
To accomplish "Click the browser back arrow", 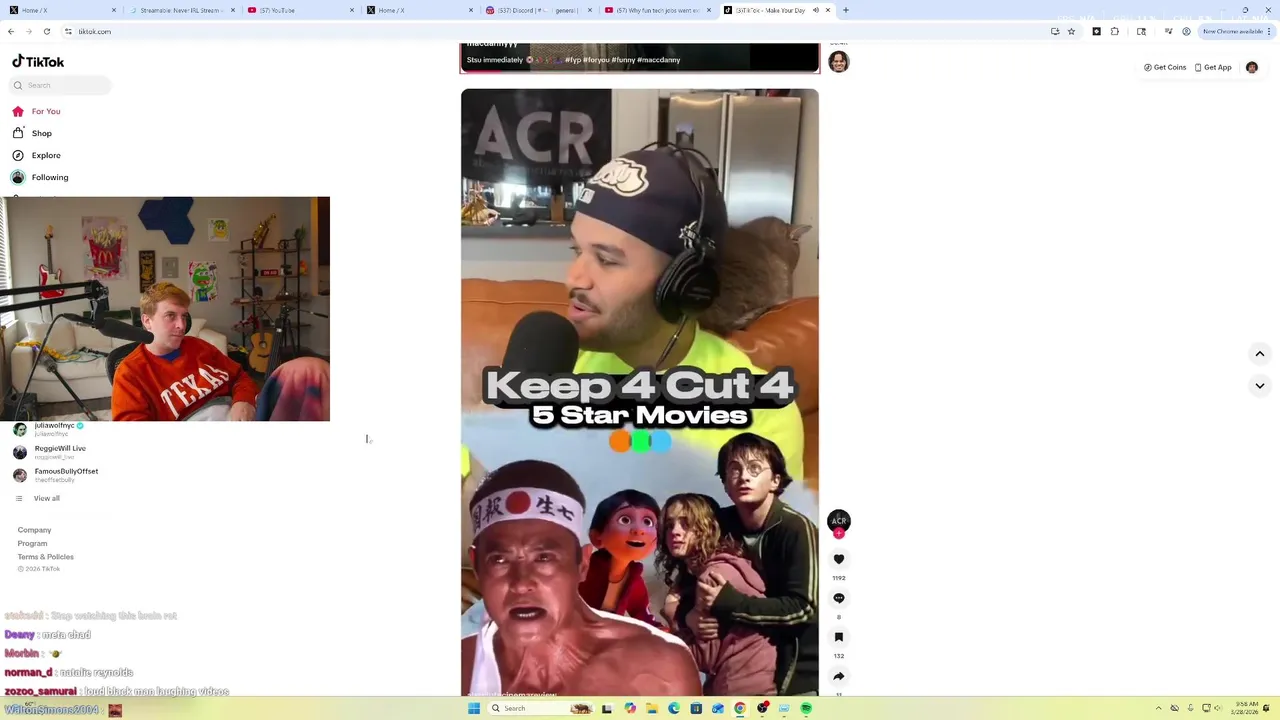I will click(11, 31).
